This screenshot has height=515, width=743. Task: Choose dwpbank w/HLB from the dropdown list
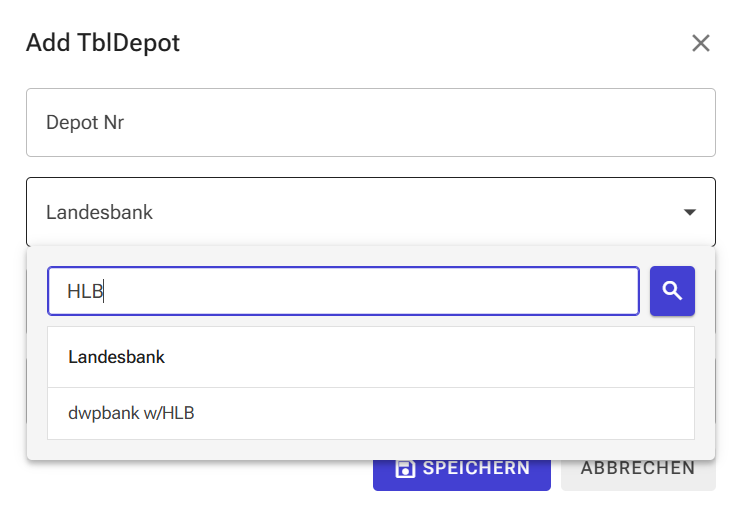tap(131, 413)
